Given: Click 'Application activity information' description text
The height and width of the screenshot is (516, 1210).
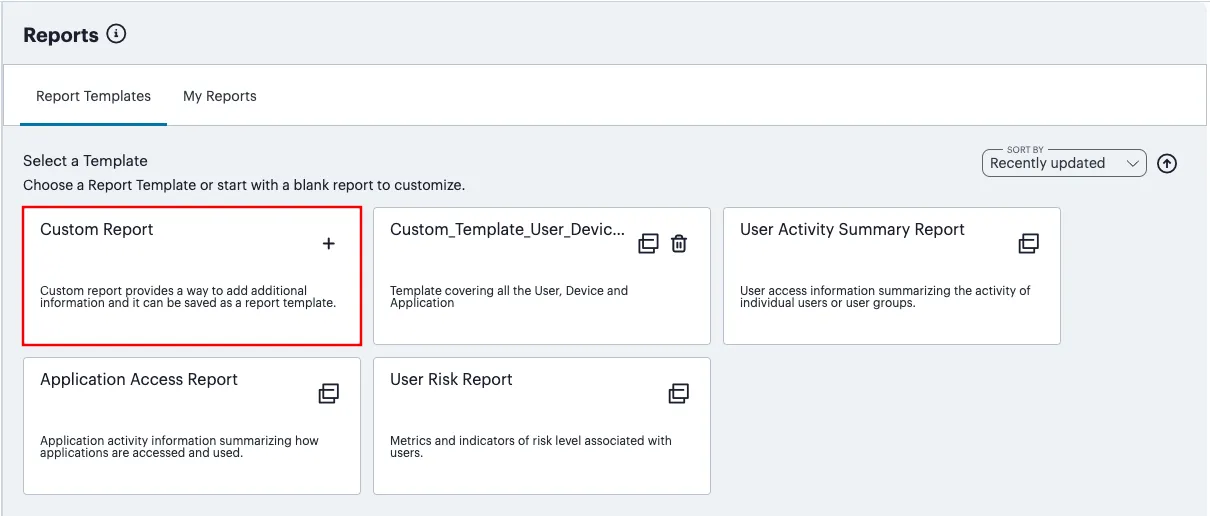Looking at the screenshot, I should tap(179, 447).
